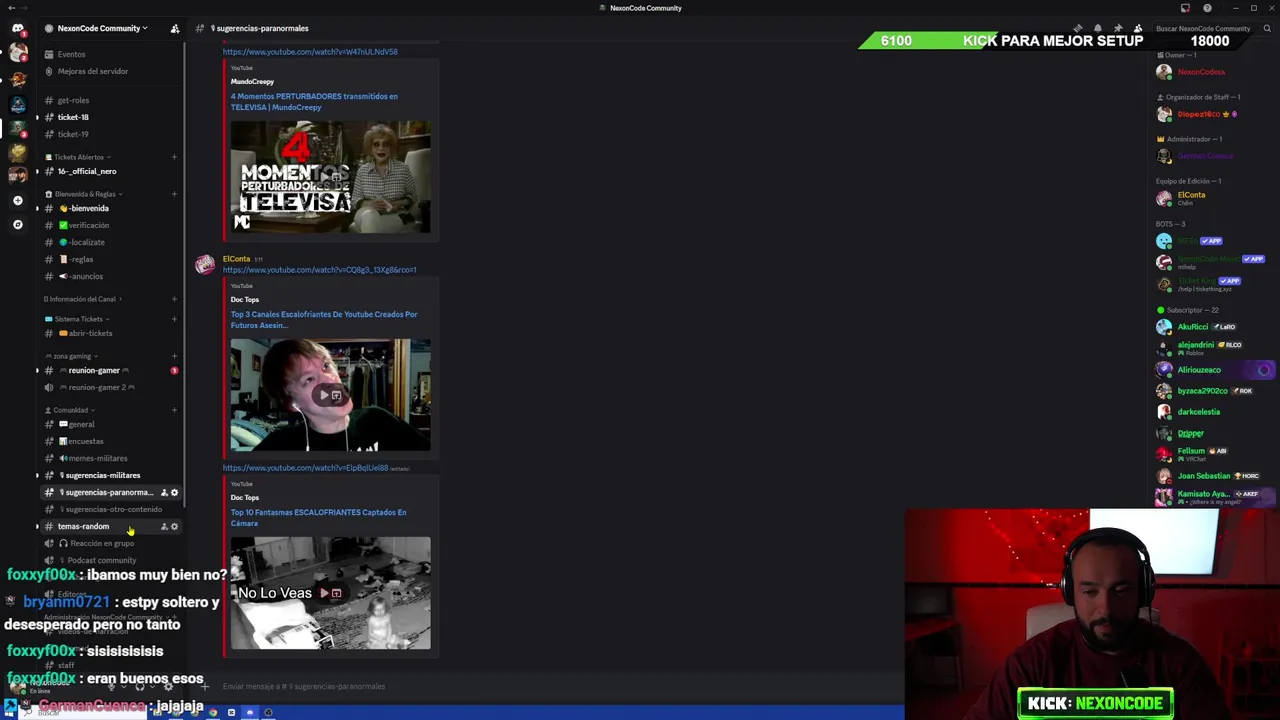The image size is (1280, 720).
Task: Open settings gear on temas-random channel
Action: pyautogui.click(x=174, y=526)
